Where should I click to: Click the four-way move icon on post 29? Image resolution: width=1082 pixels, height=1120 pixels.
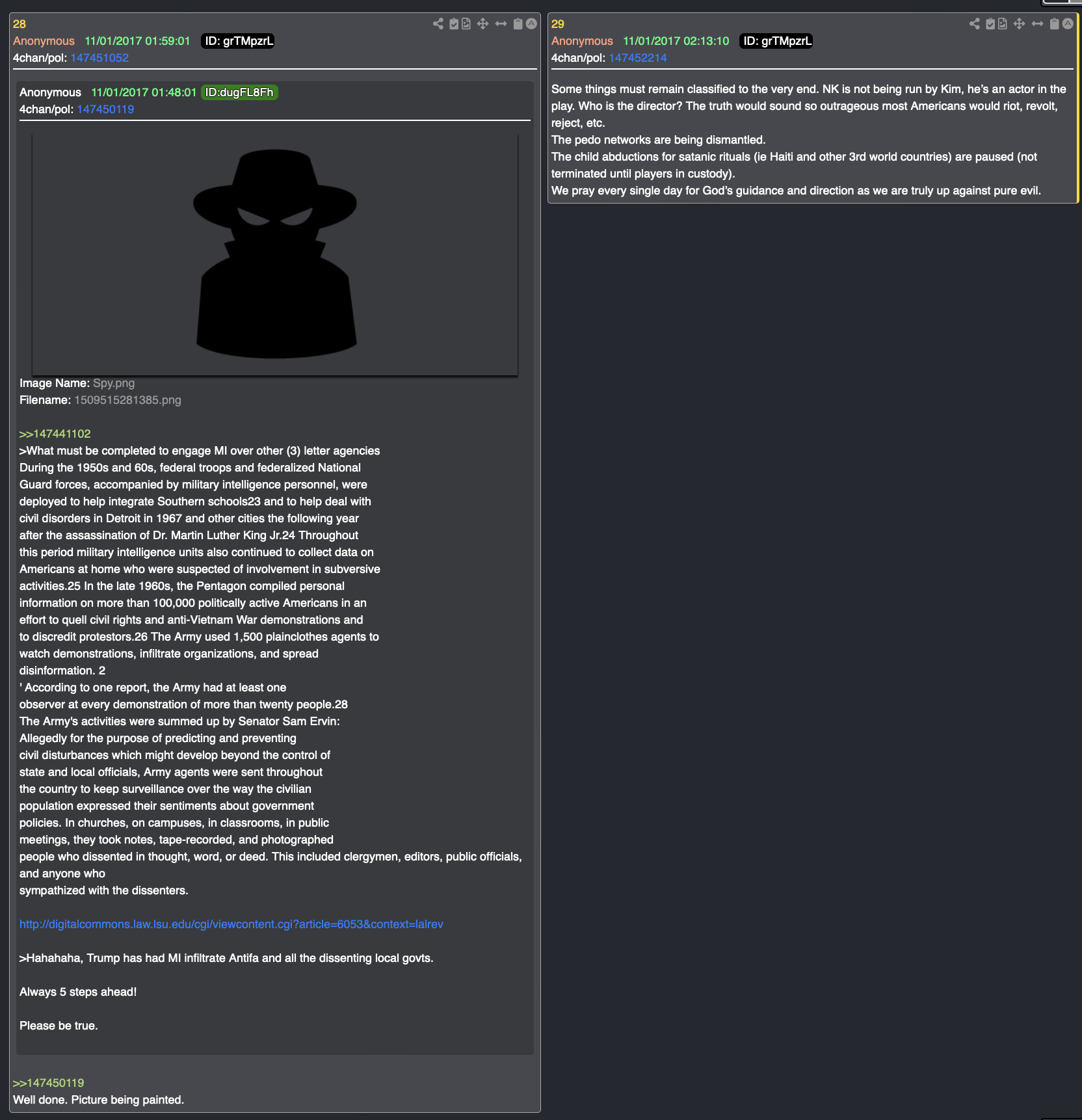(x=1019, y=24)
